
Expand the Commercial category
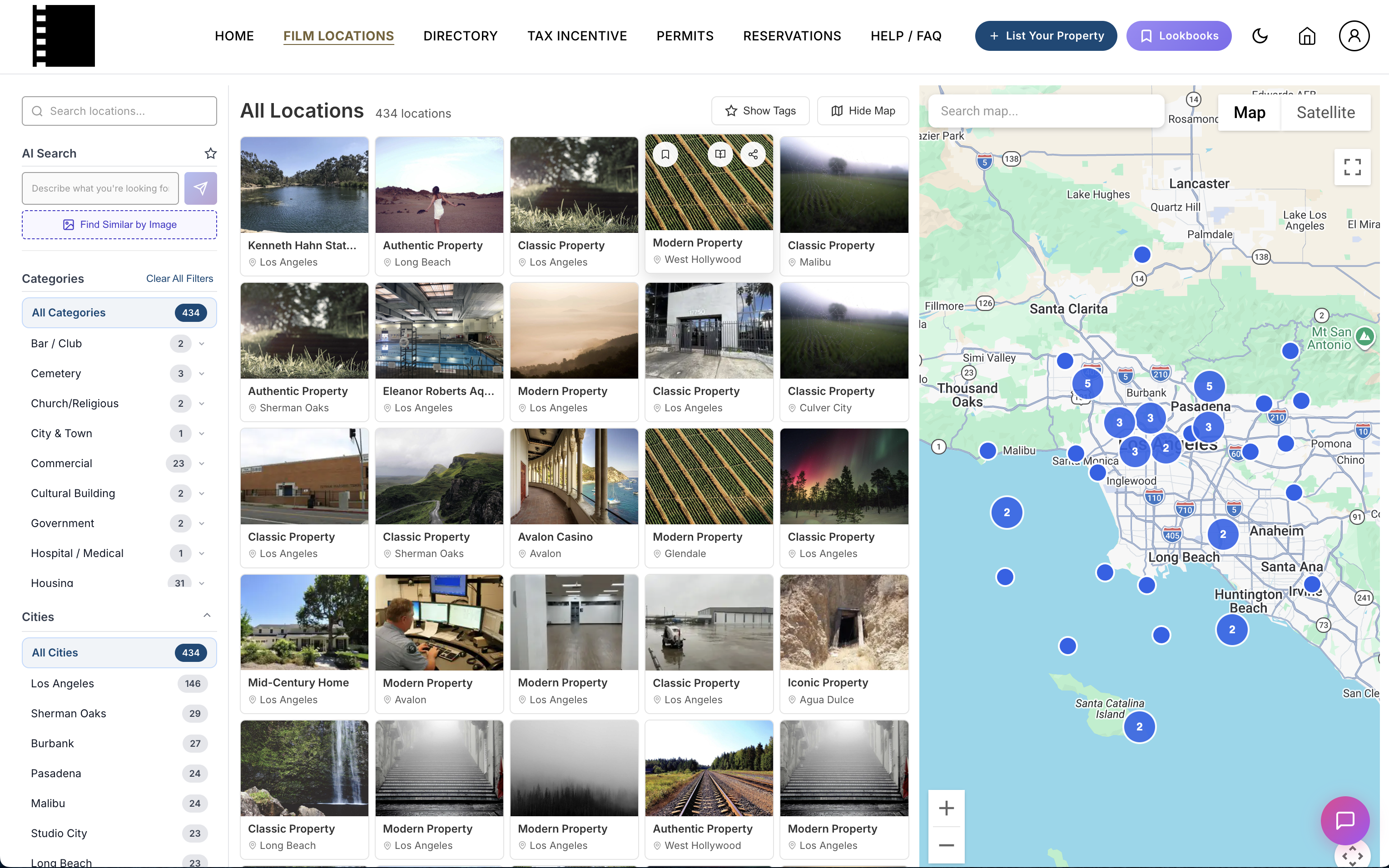tap(202, 463)
